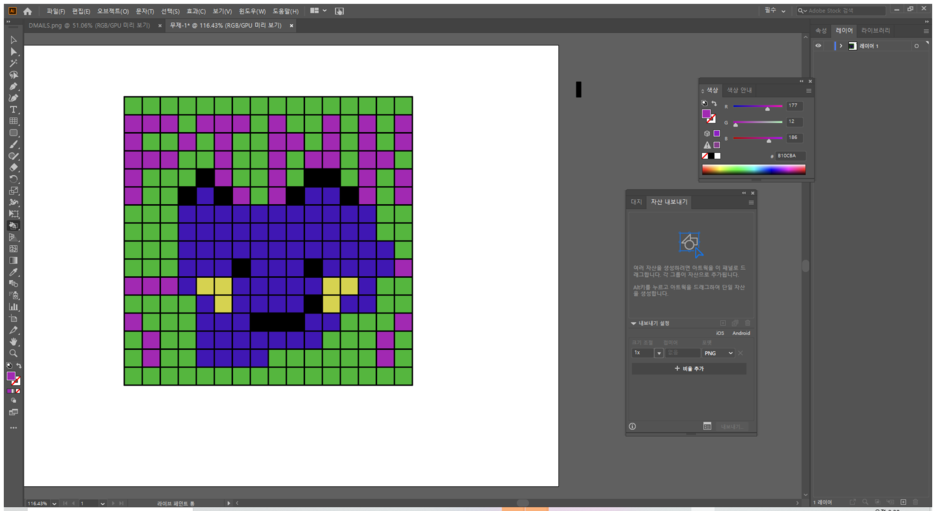
Task: Open the PNG format dropdown
Action: (718, 353)
